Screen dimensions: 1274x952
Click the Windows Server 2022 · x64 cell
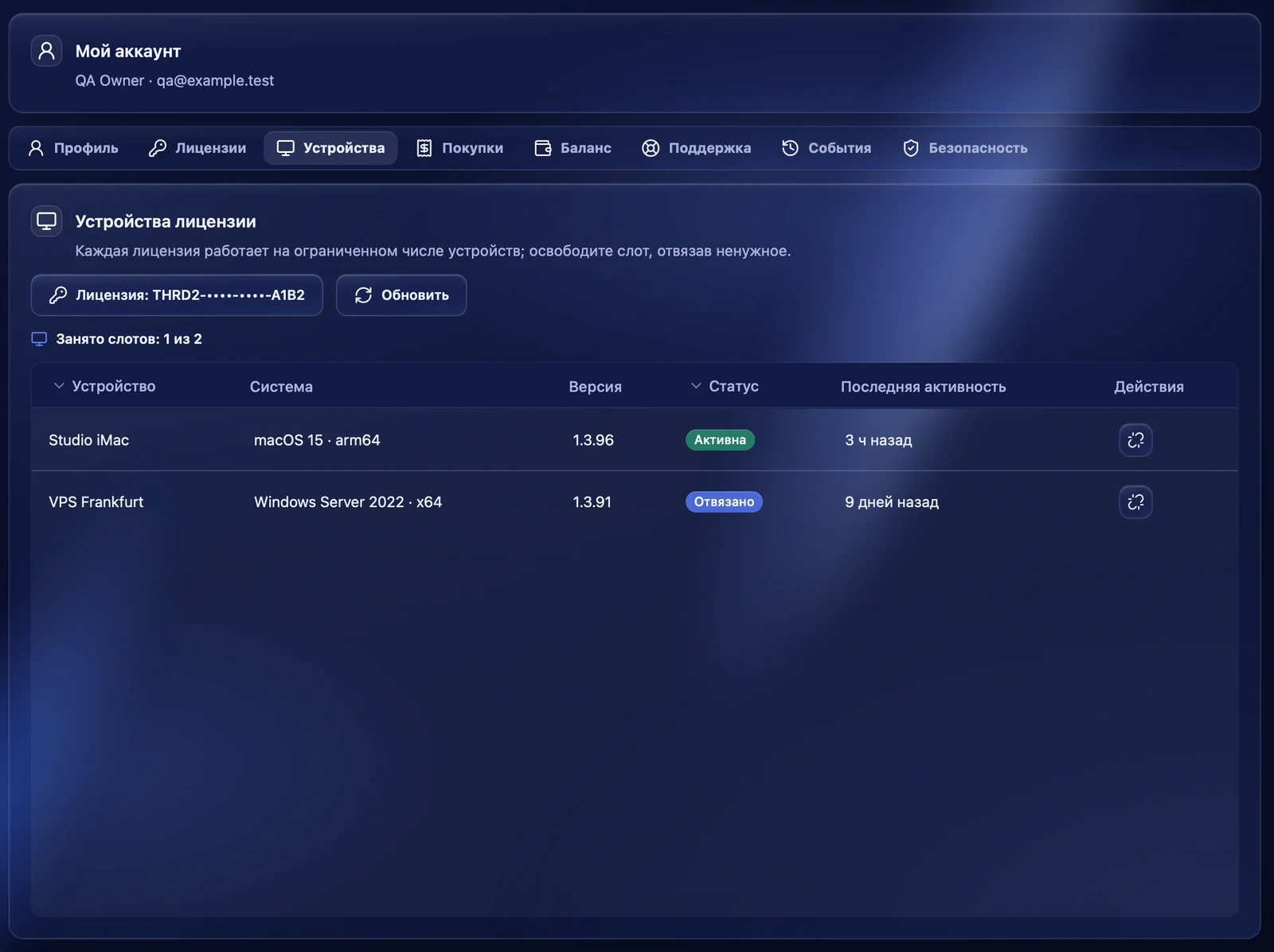(348, 502)
